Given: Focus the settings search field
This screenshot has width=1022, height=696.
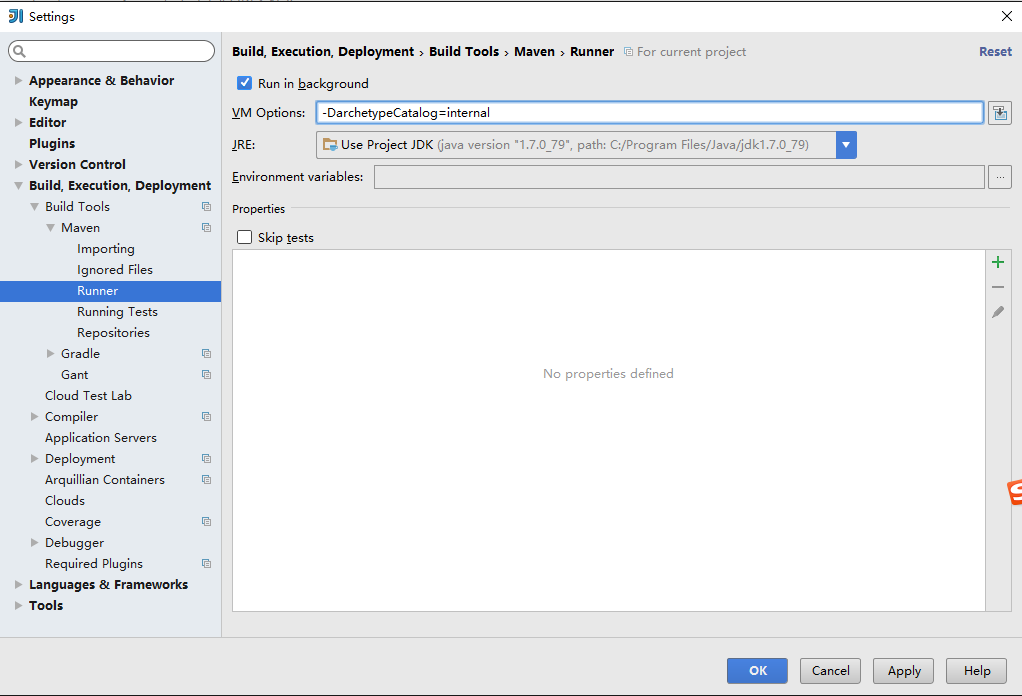Looking at the screenshot, I should tap(111, 51).
